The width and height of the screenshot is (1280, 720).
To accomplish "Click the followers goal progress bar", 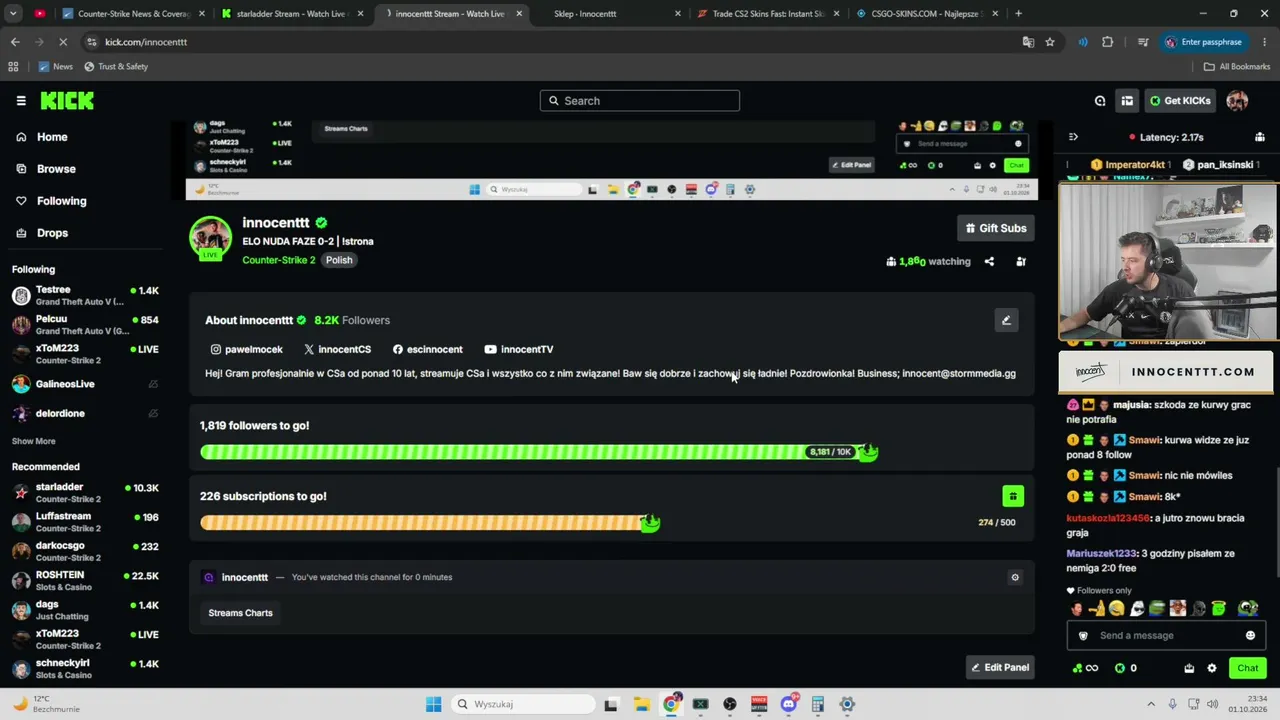I will tap(539, 452).
